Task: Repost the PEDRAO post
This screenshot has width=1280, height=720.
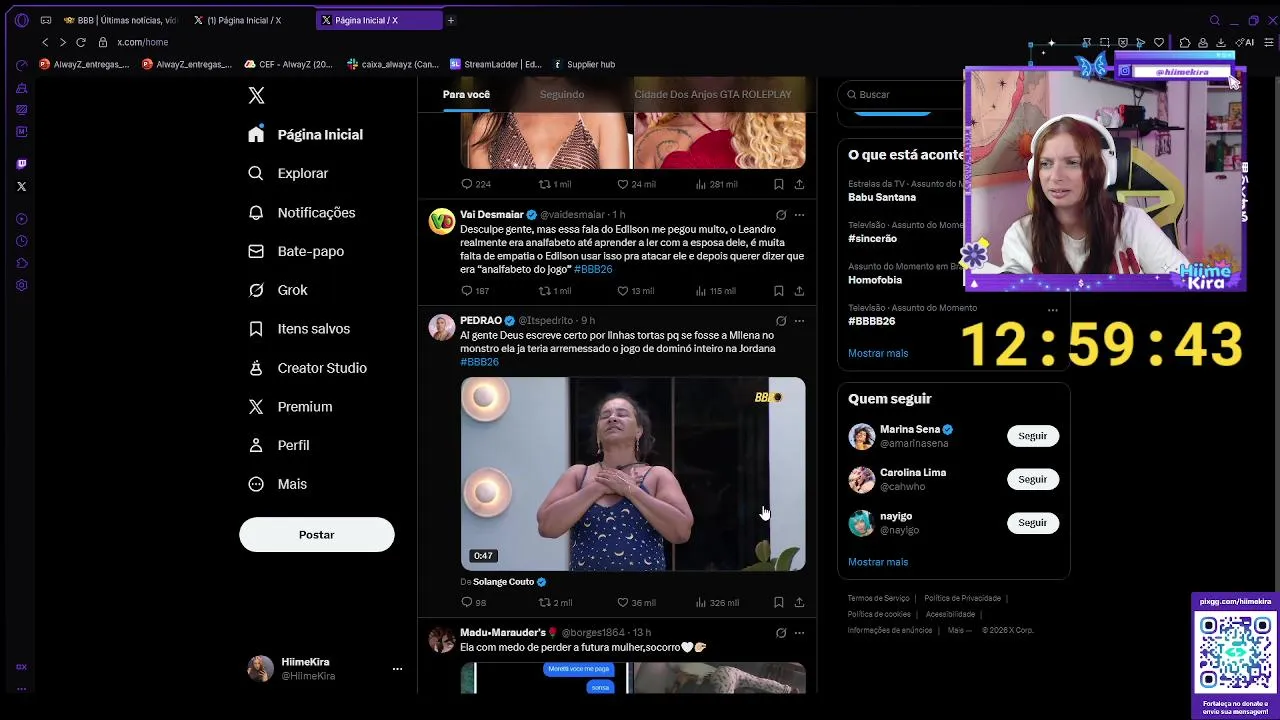Action: (555, 602)
